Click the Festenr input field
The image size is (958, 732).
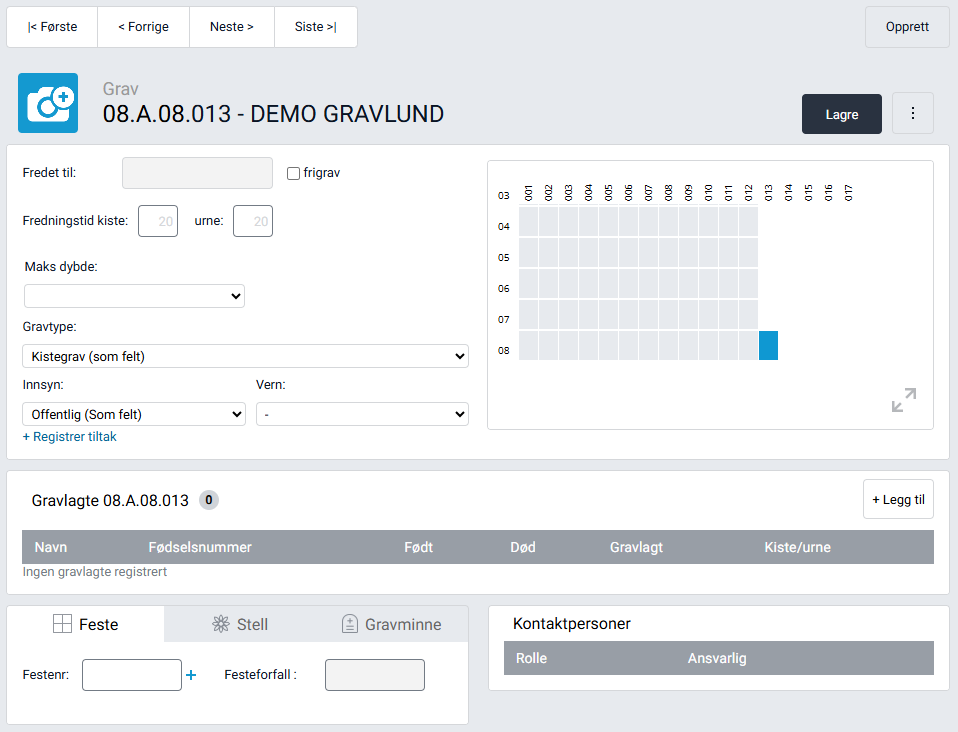(132, 675)
